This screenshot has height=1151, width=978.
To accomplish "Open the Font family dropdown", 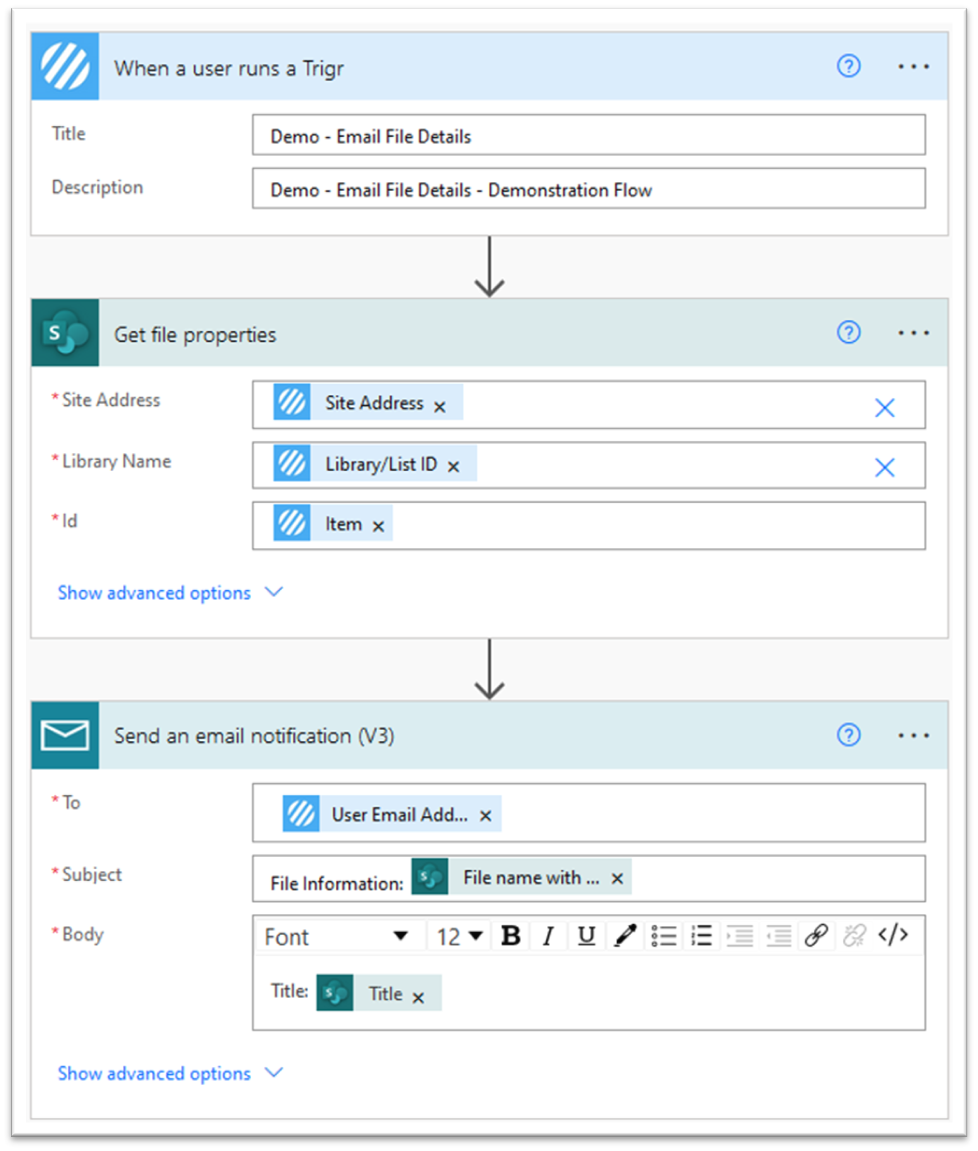I will (337, 937).
